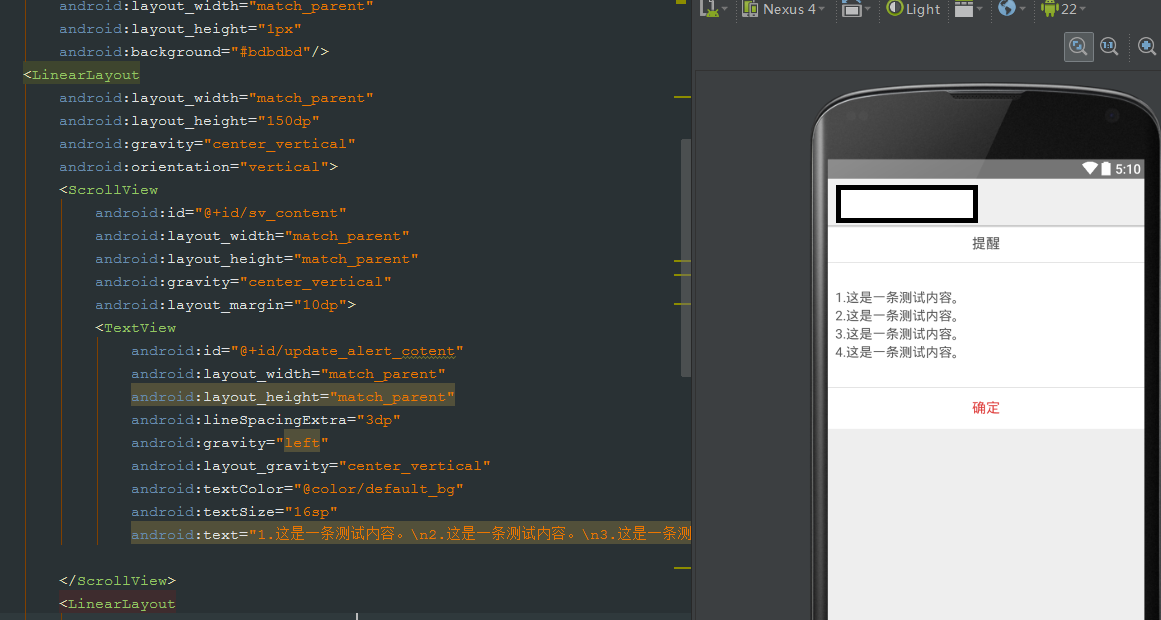This screenshot has height=620, width=1161.
Task: Click the highlighted TextView layout_height match_parent line
Action: (x=292, y=397)
